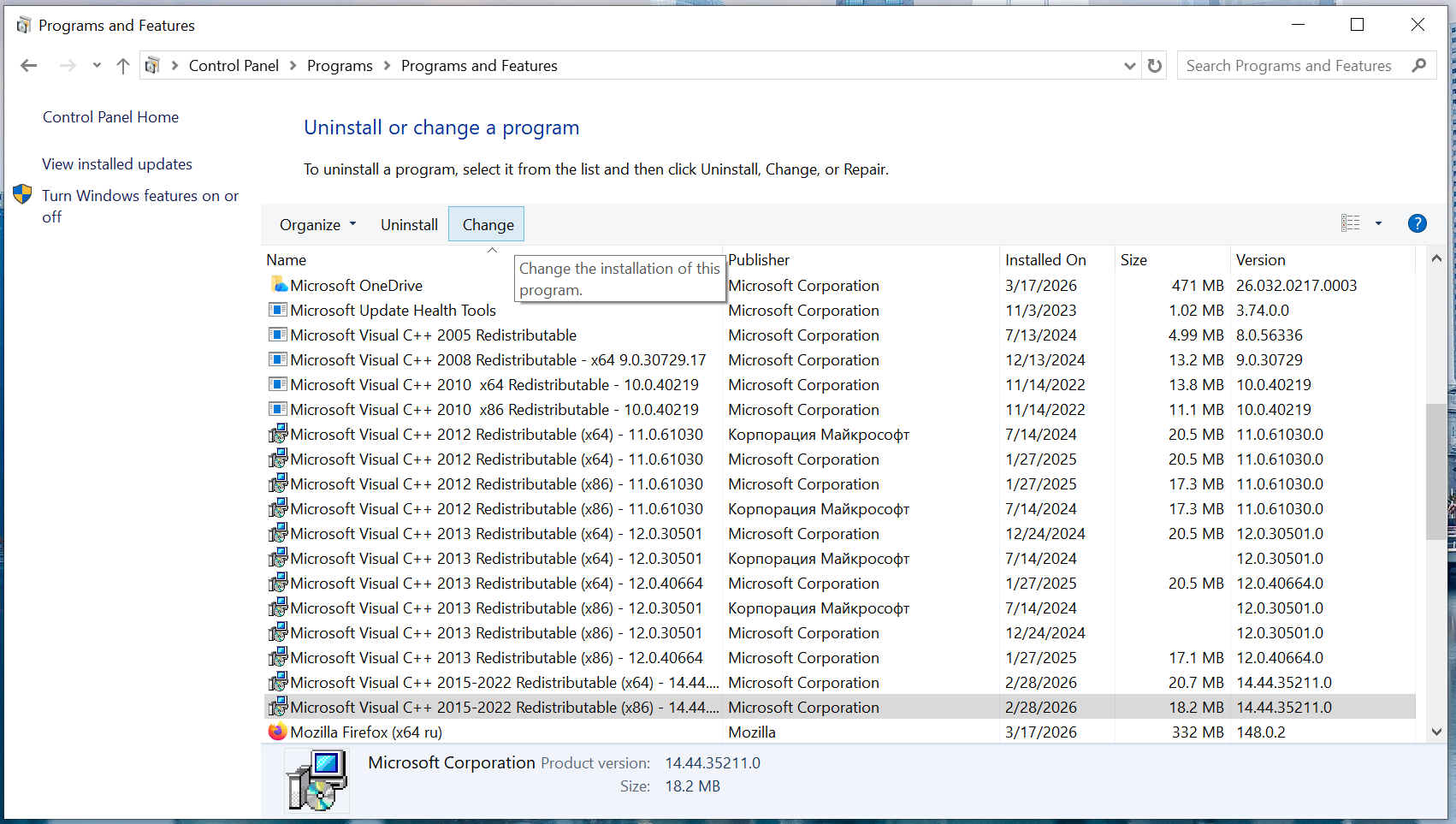Click the 332 MB size cell

[x=1198, y=732]
